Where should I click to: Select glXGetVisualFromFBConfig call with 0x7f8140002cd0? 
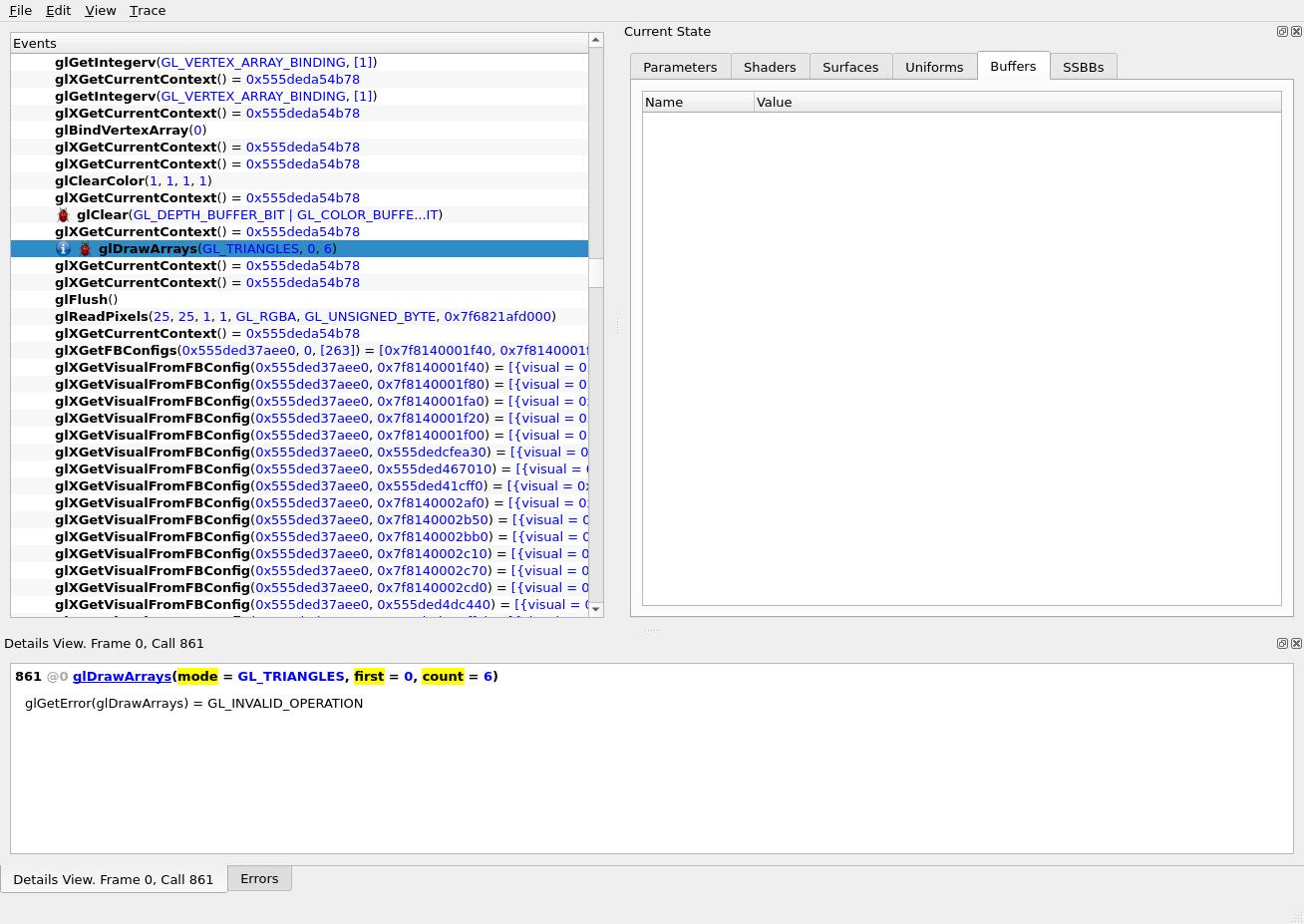[299, 587]
